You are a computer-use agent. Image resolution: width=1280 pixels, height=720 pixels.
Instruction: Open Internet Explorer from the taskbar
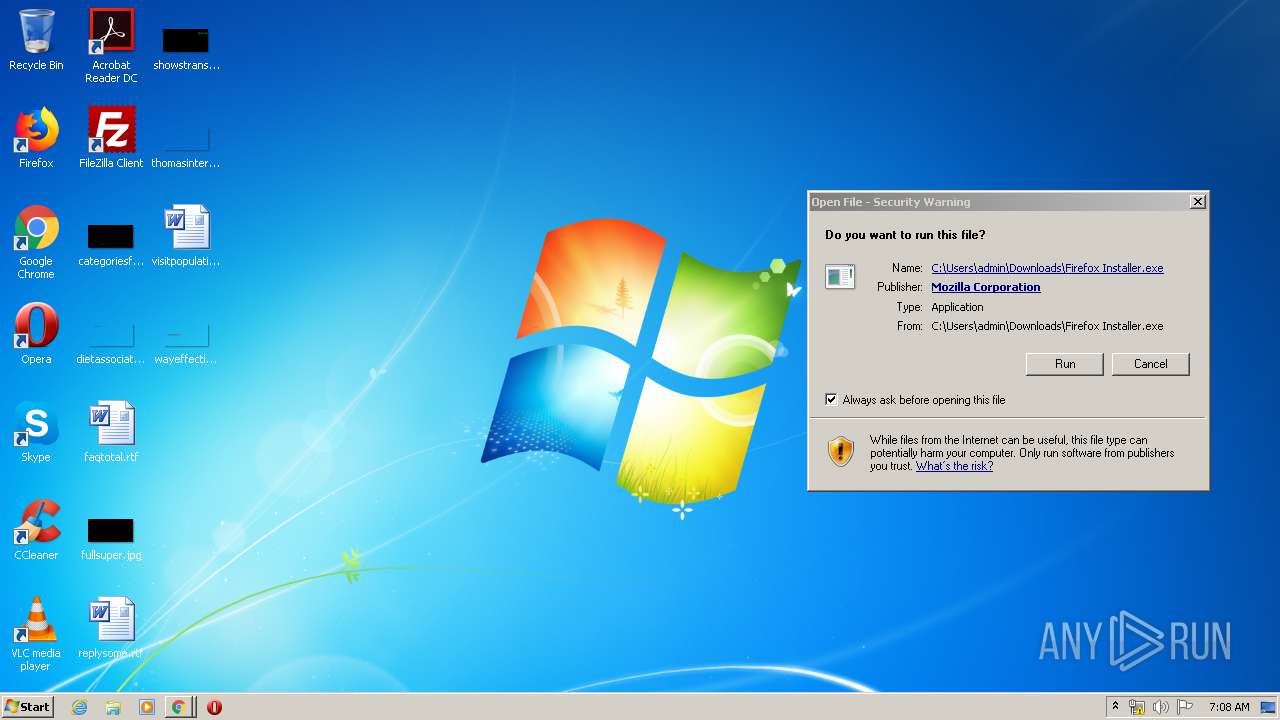tap(80, 707)
